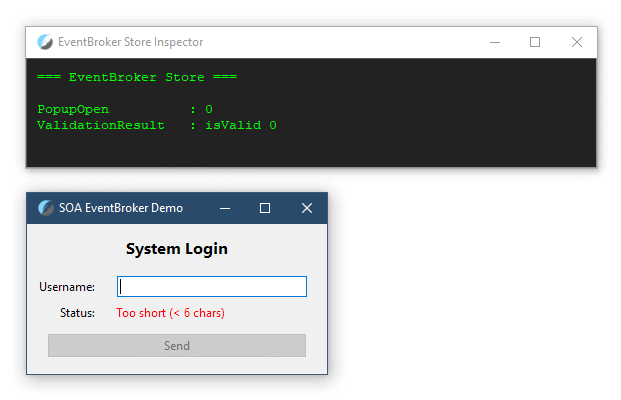
Task: Click the EventBroker Store Inspector app icon
Action: (45, 42)
